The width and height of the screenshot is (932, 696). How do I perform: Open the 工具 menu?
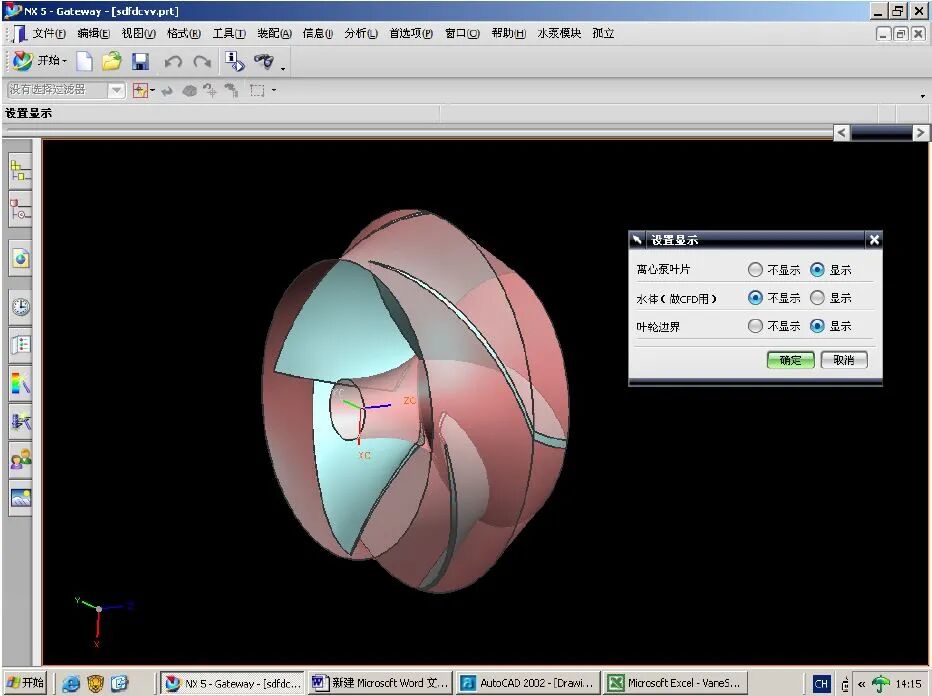click(x=229, y=33)
